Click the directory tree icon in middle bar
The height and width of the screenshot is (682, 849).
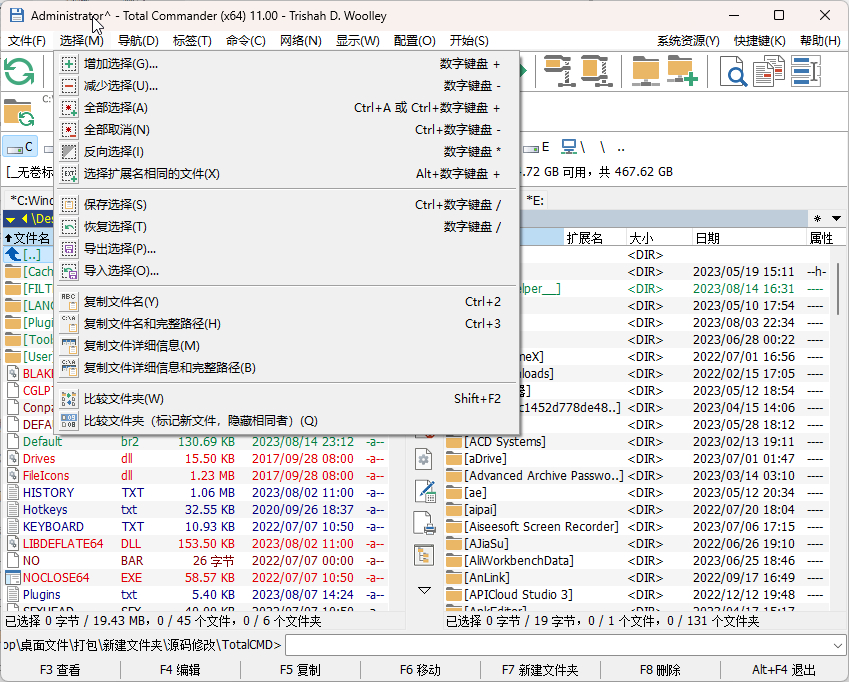point(424,555)
